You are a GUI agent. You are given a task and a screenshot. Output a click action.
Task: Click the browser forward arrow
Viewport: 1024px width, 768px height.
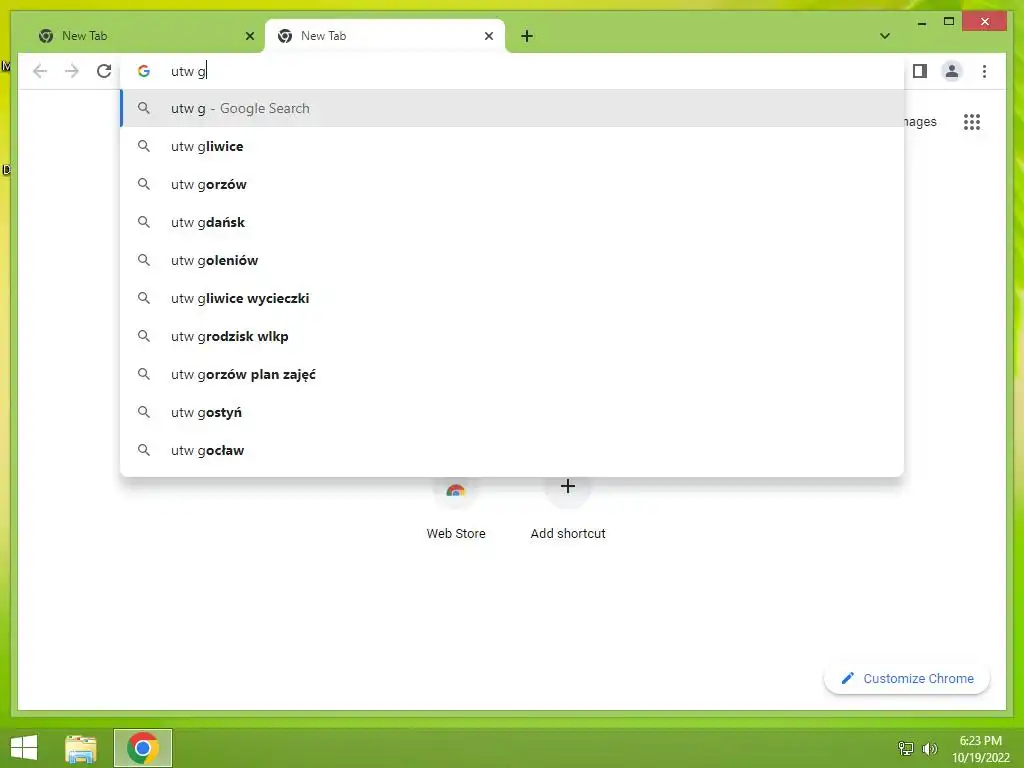(x=72, y=71)
